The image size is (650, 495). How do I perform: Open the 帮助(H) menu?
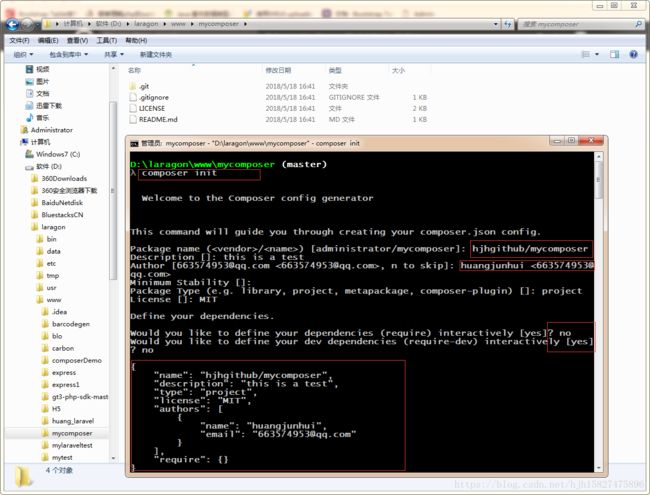136,41
